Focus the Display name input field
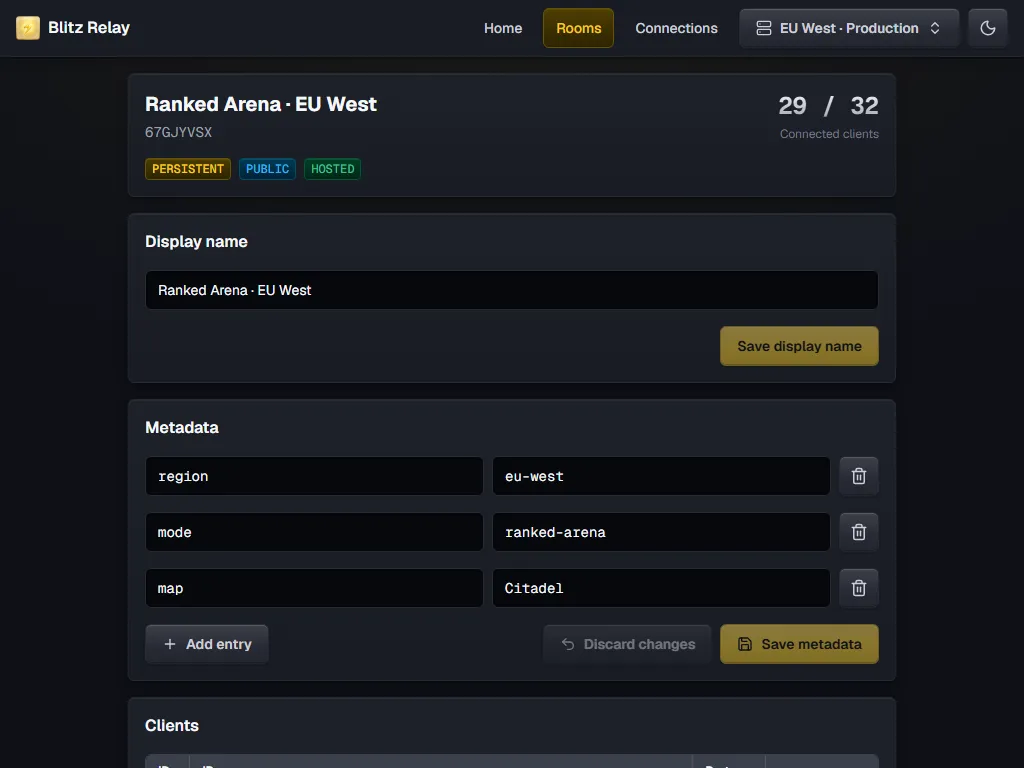The height and width of the screenshot is (768, 1024). point(511,290)
